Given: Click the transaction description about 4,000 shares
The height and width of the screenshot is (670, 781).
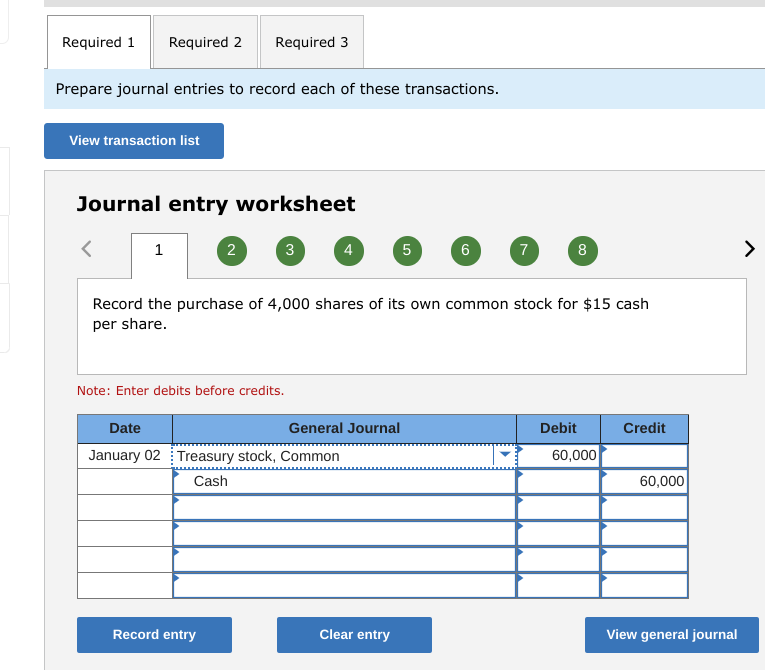Looking at the screenshot, I should [x=371, y=314].
